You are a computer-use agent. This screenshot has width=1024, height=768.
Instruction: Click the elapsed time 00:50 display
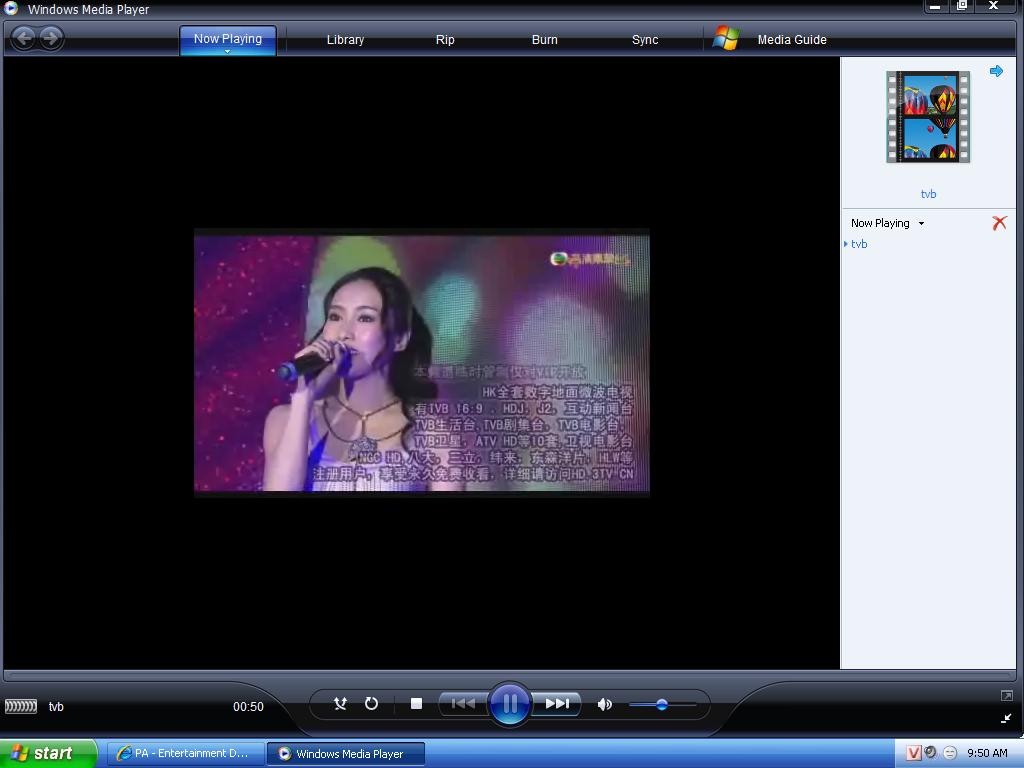(x=248, y=707)
